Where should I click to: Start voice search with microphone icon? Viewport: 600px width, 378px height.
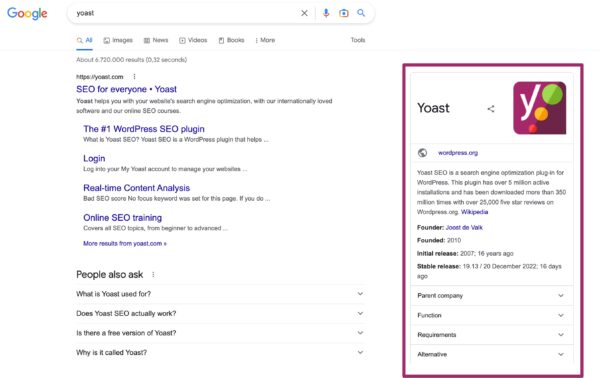[x=326, y=13]
